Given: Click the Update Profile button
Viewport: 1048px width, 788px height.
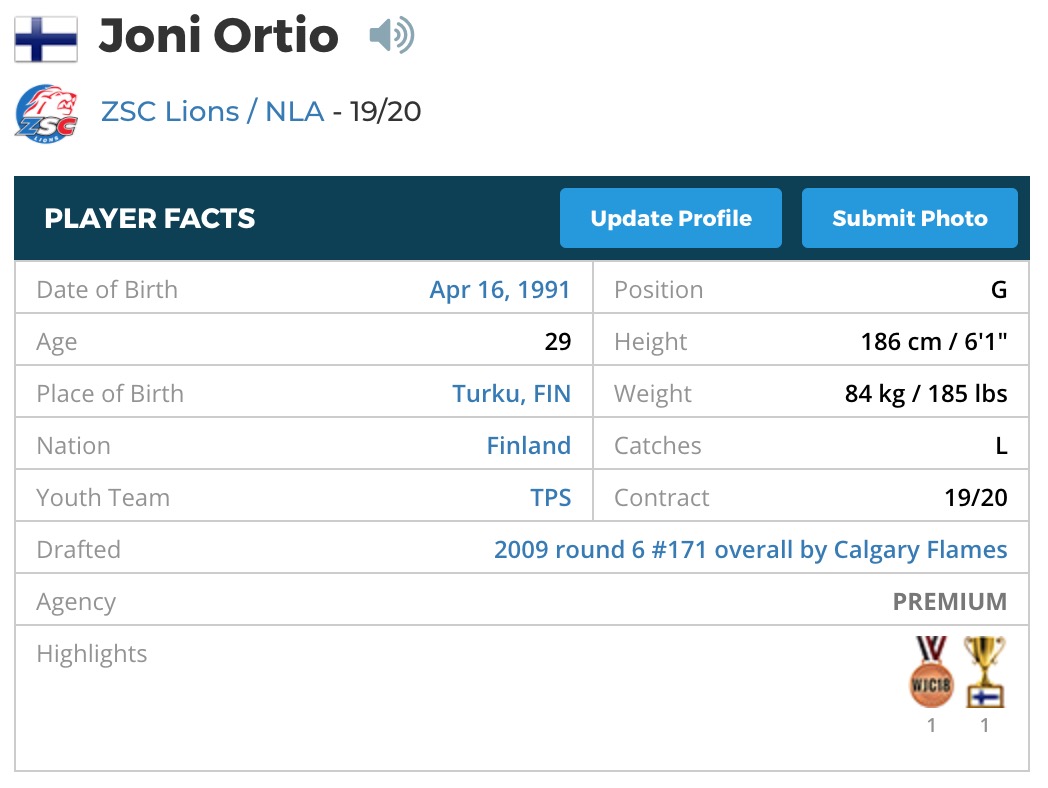Looking at the screenshot, I should point(670,218).
